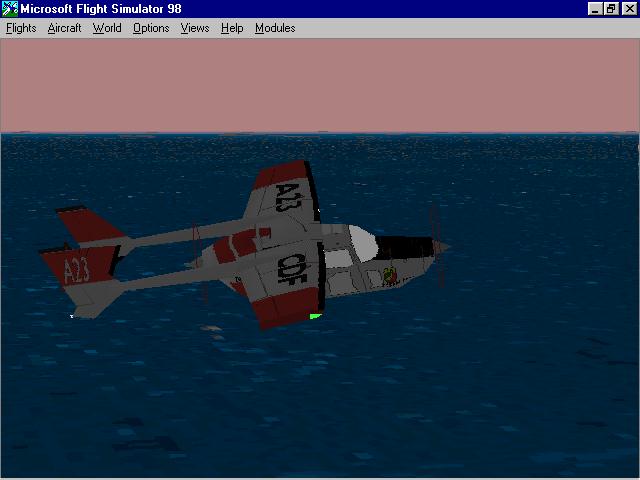This screenshot has height=480, width=640.
Task: Open the Modules menu
Action: [x=275, y=28]
